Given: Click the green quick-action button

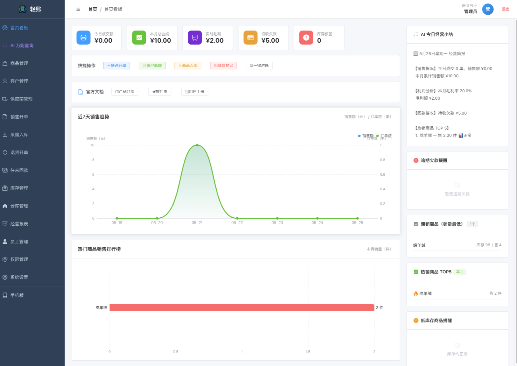Looking at the screenshot, I should click(x=152, y=65).
